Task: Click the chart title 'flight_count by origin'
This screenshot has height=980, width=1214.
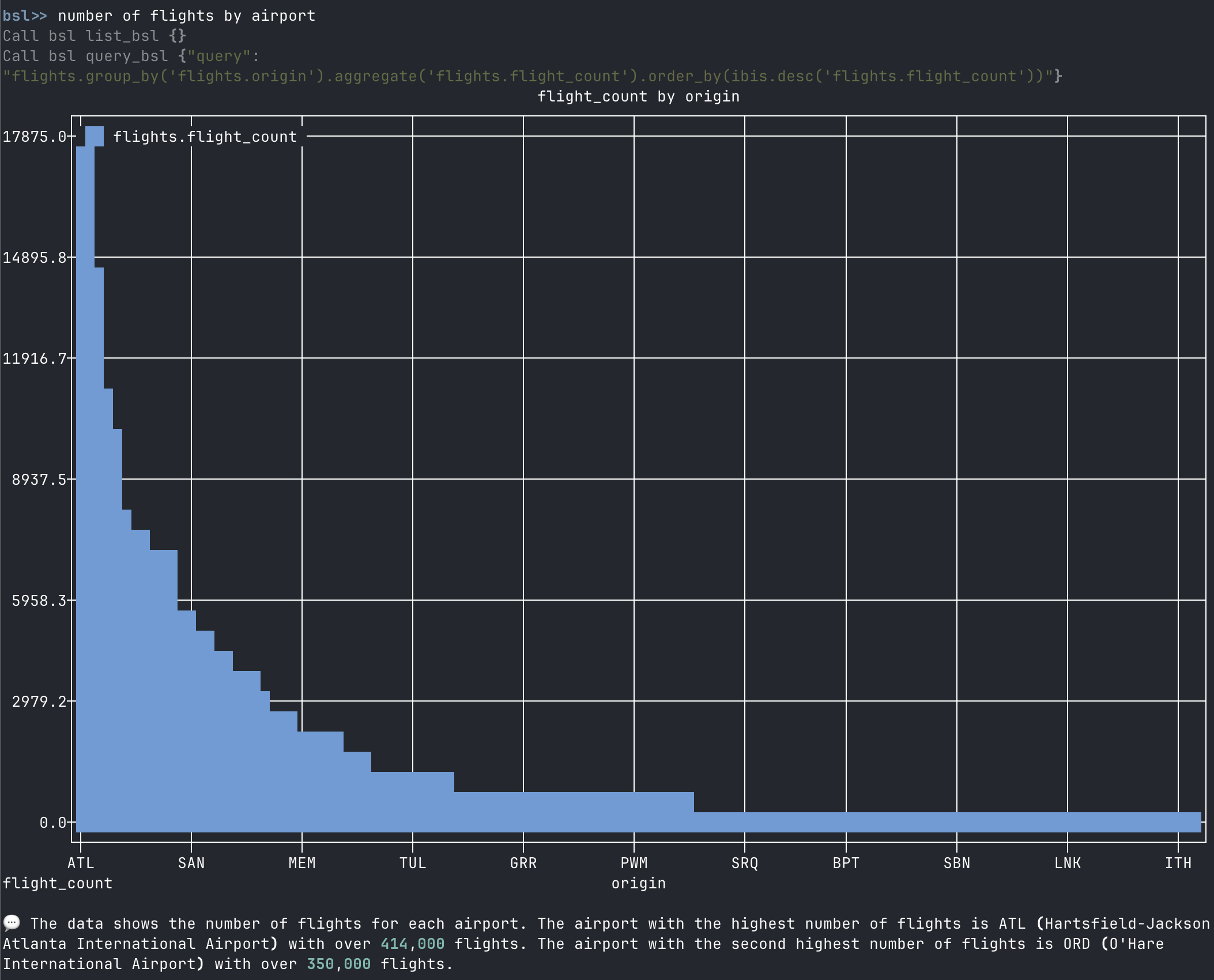Action: (639, 96)
